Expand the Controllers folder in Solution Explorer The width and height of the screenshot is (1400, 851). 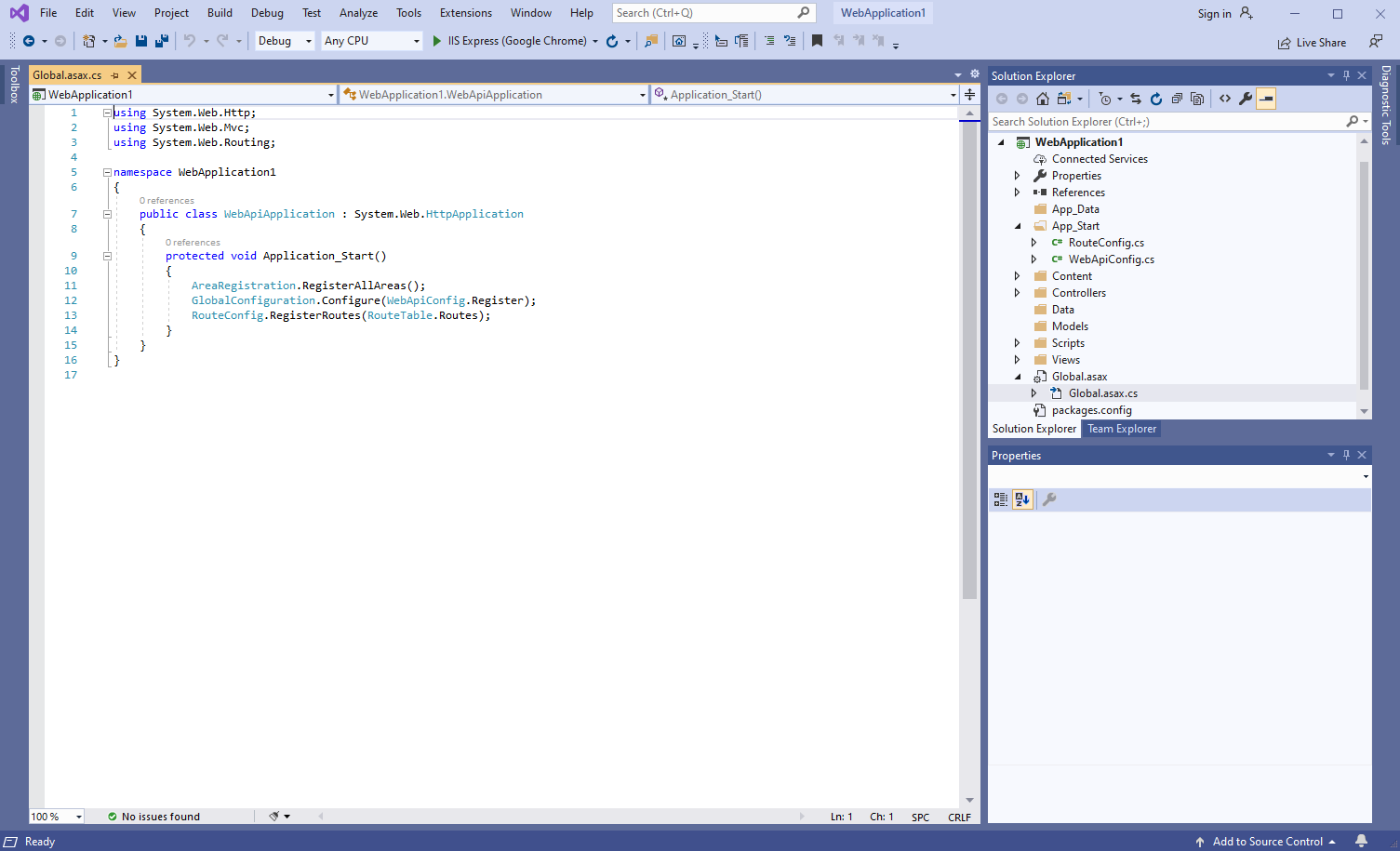coord(1017,293)
